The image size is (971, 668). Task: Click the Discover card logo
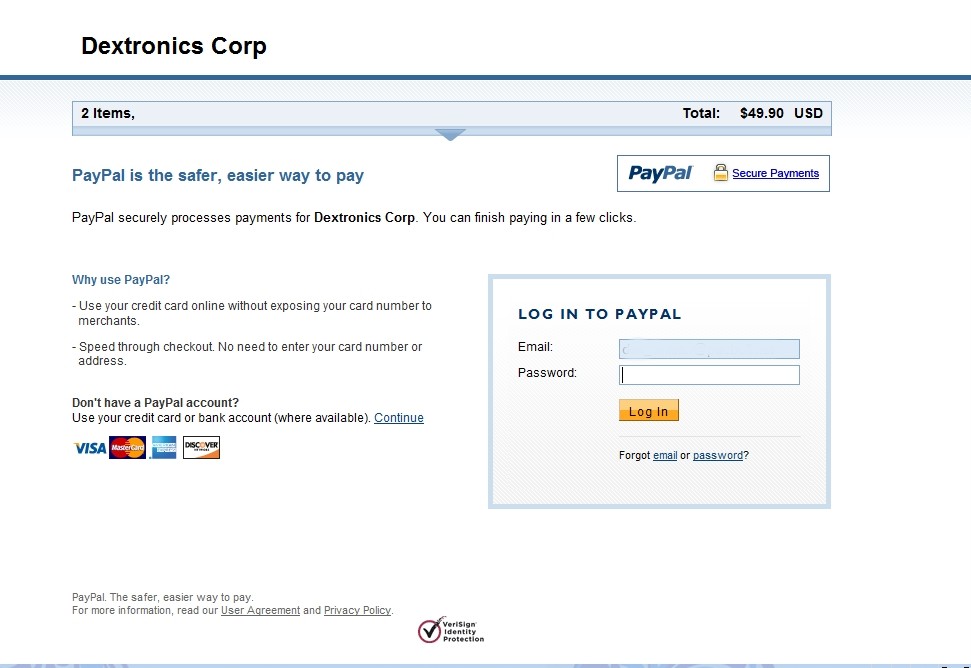click(x=201, y=448)
